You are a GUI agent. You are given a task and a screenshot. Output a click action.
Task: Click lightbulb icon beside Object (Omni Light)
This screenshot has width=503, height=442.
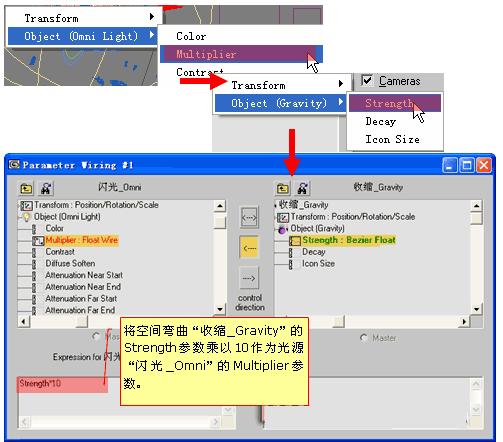[x=26, y=217]
